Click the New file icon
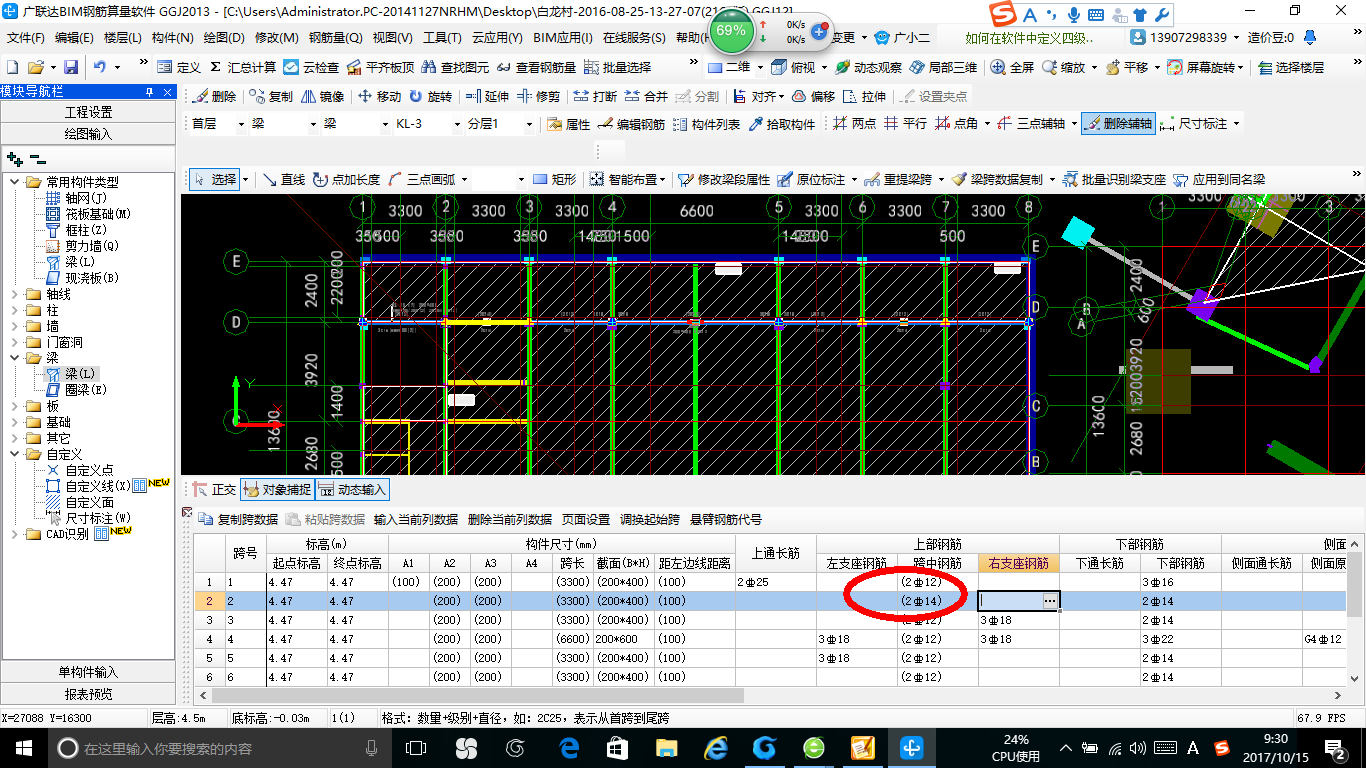Viewport: 1366px width, 768px height. [x=13, y=67]
